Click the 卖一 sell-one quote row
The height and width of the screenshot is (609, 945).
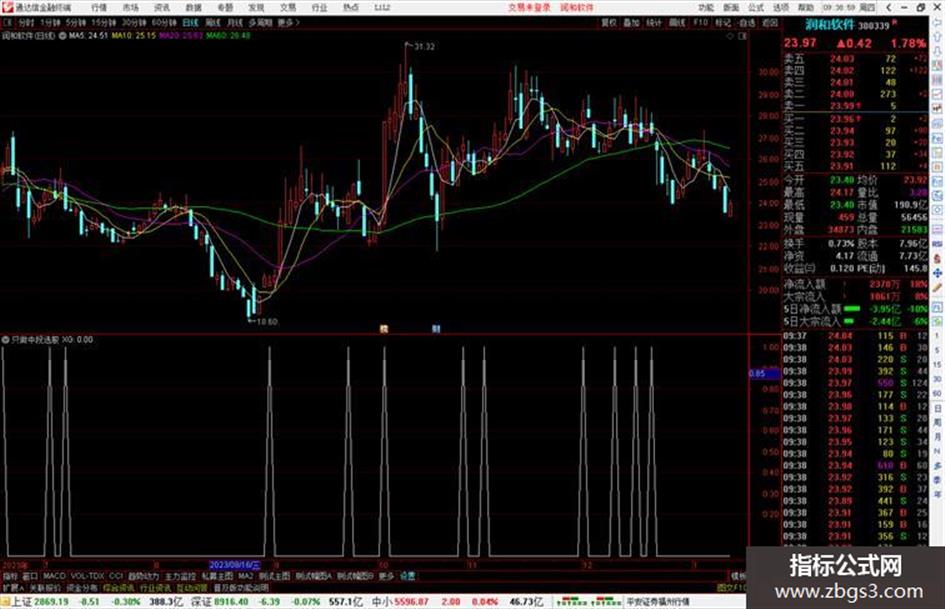point(855,106)
